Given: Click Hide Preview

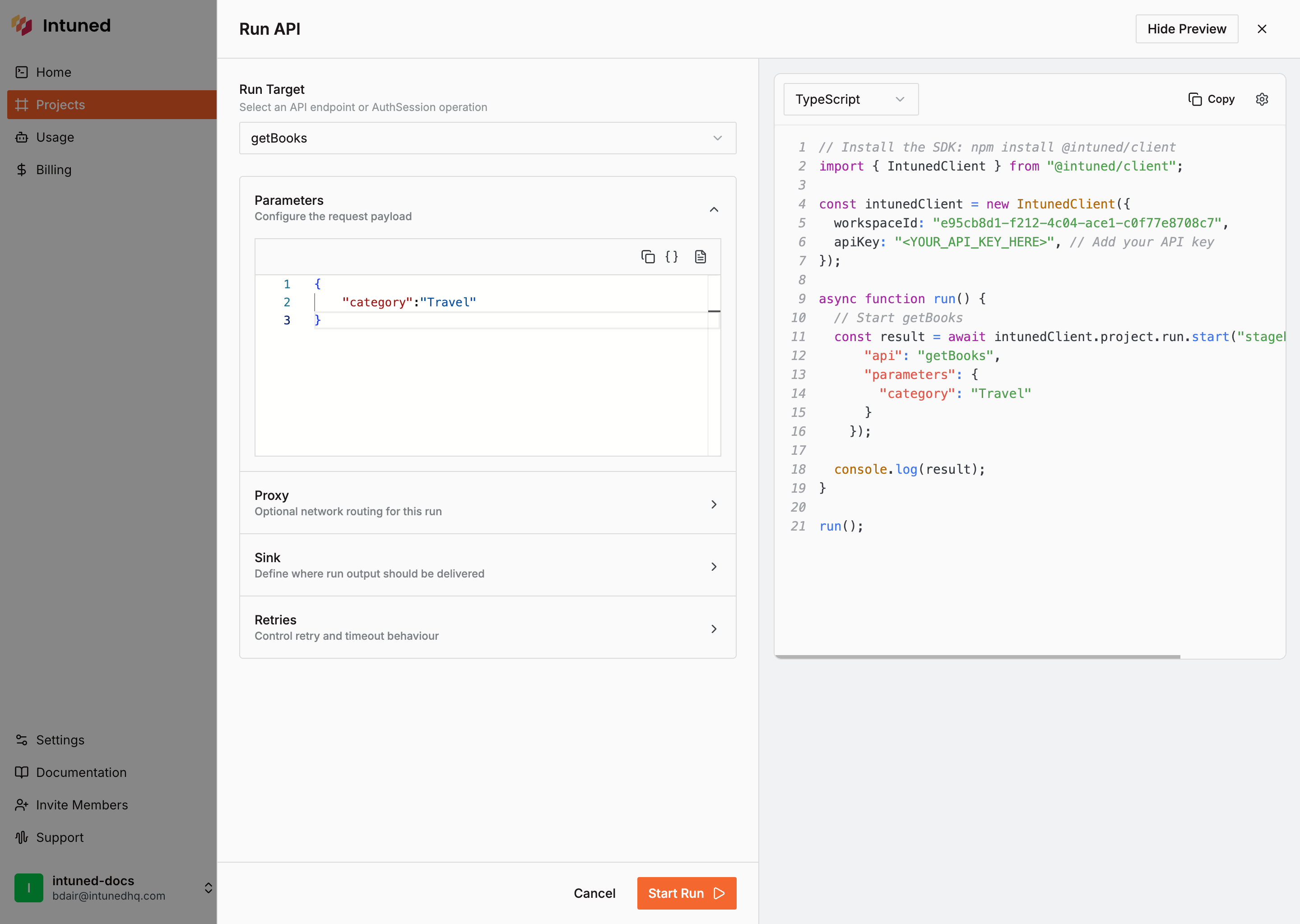Looking at the screenshot, I should click(x=1186, y=28).
